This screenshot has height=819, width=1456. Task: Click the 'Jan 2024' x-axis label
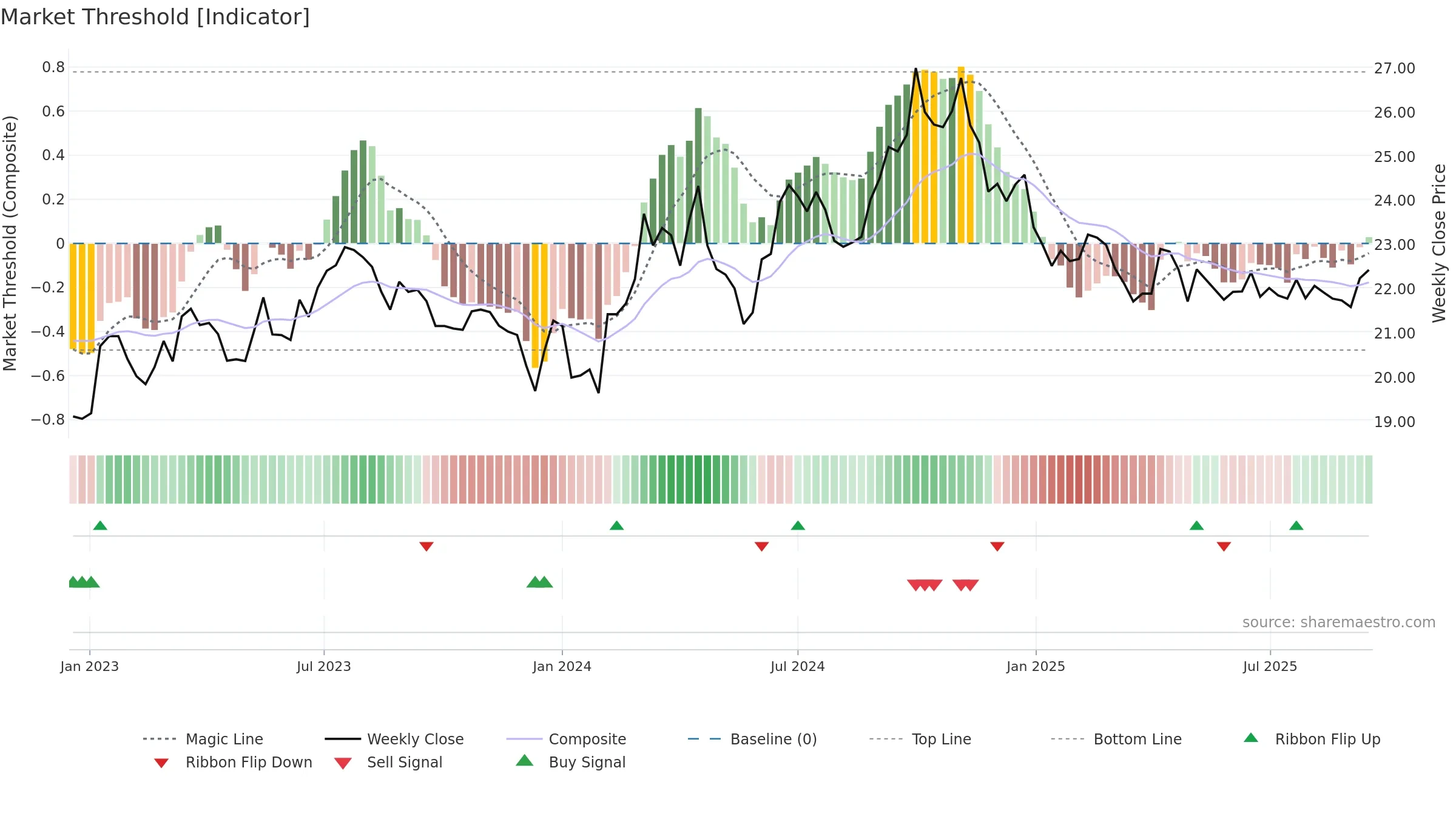[x=562, y=667]
